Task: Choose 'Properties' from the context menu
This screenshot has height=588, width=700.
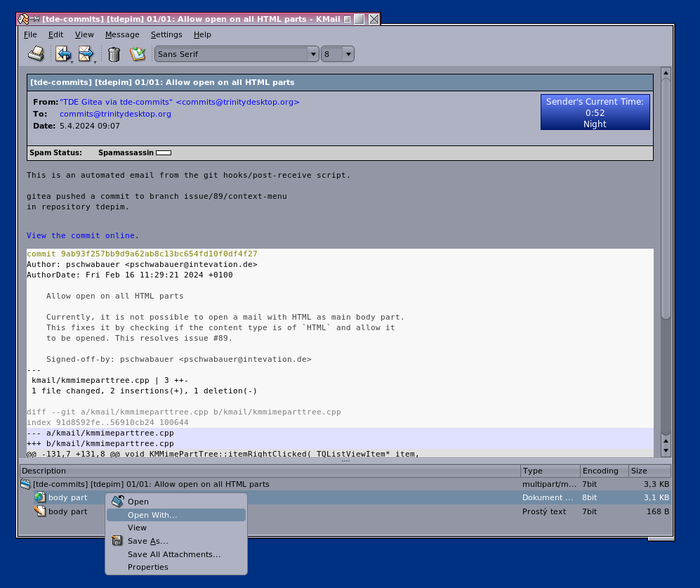Action: point(148,567)
